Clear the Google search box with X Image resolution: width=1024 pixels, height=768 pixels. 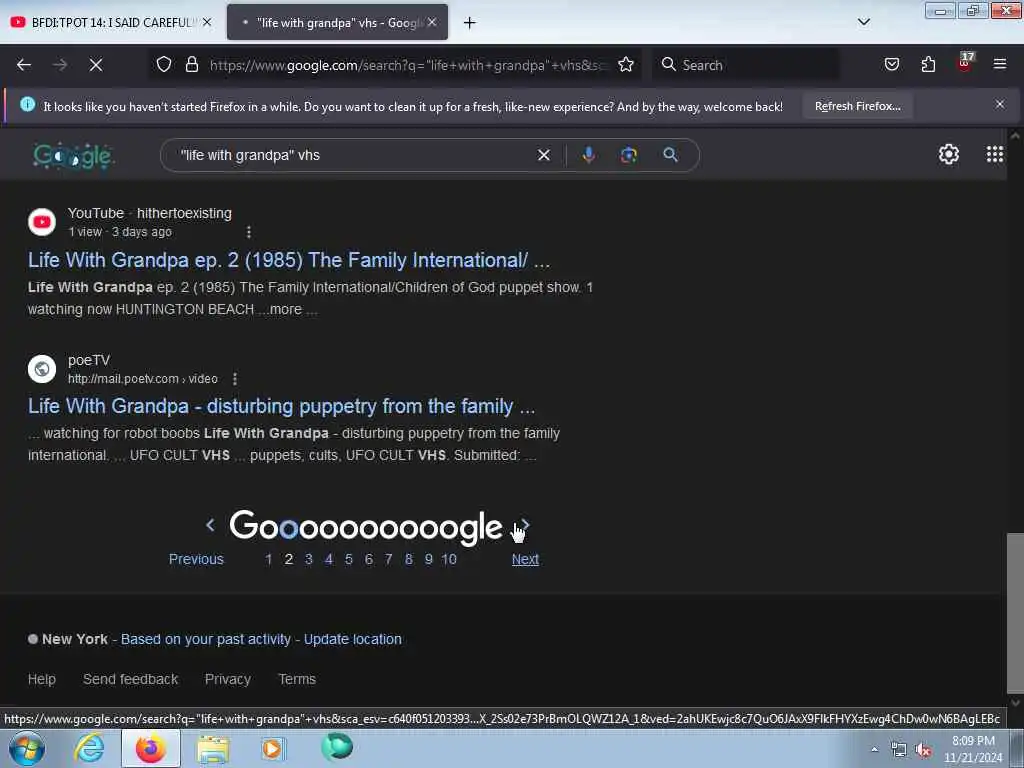tap(543, 155)
